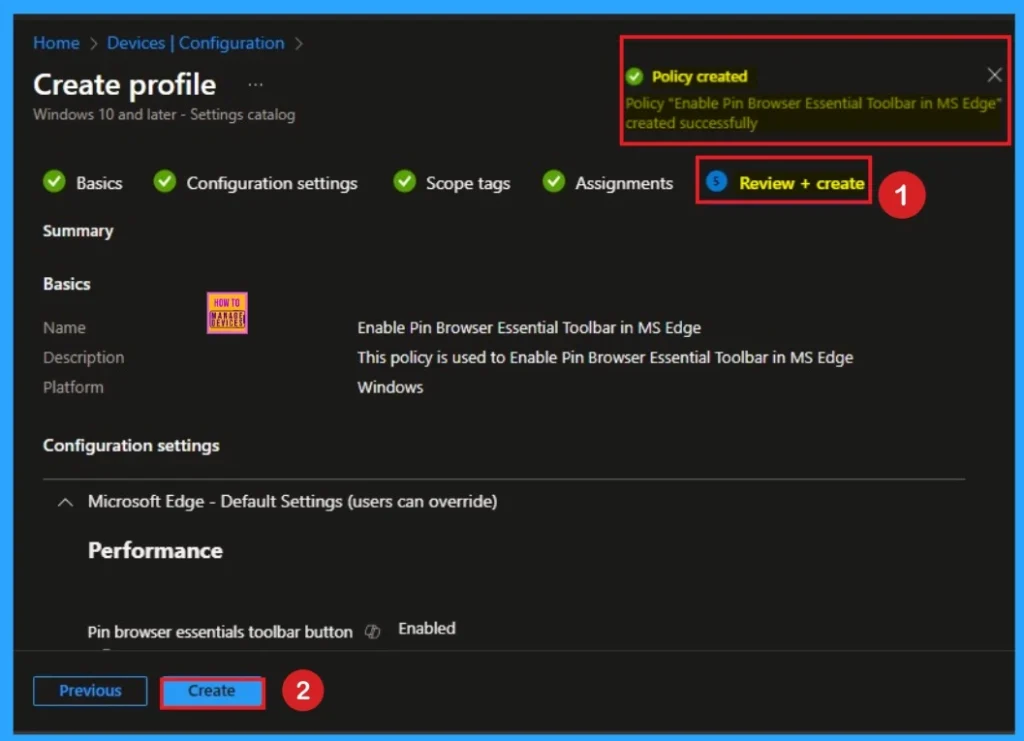
Task: Click the Summary heading
Action: tap(78, 230)
